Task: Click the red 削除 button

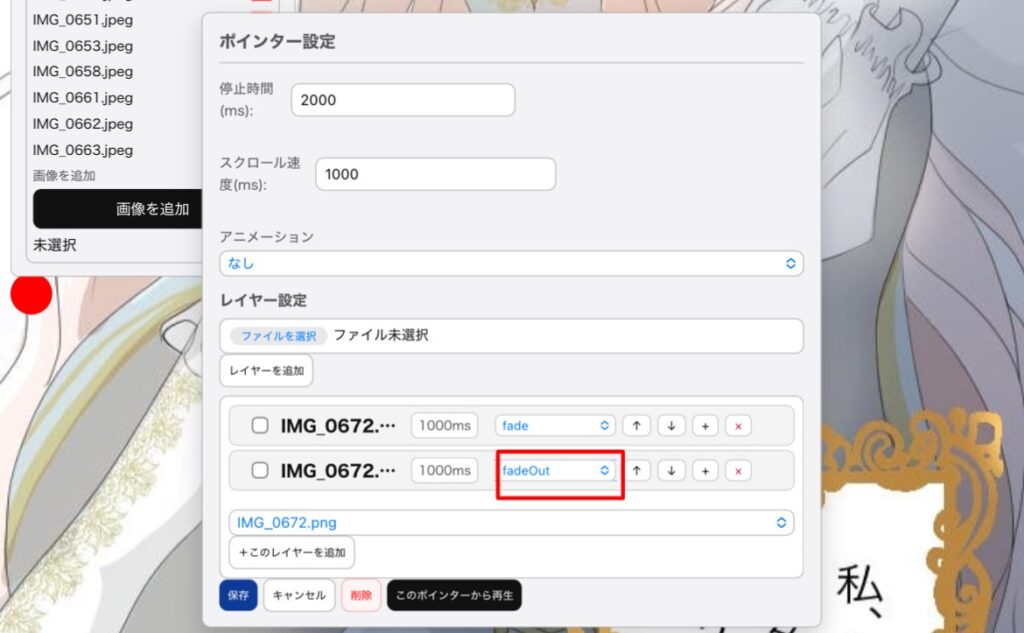Action: [x=360, y=595]
